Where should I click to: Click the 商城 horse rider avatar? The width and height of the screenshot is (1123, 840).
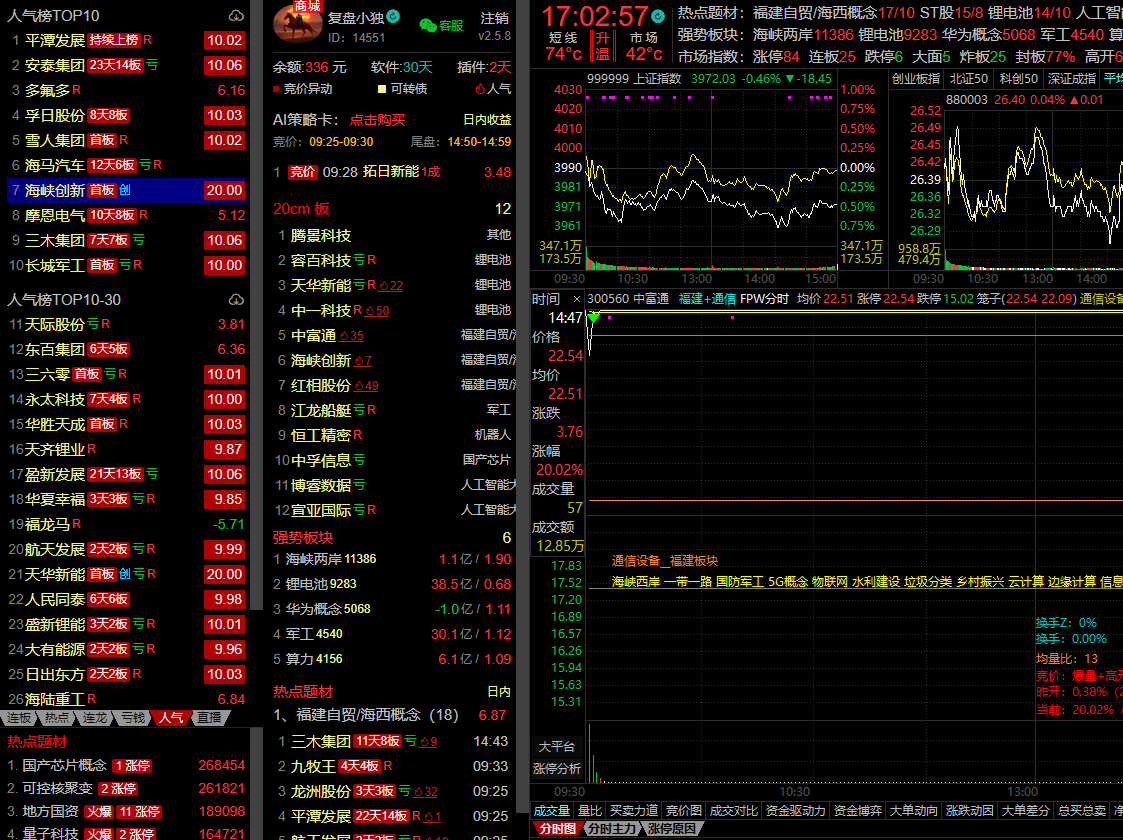(297, 26)
